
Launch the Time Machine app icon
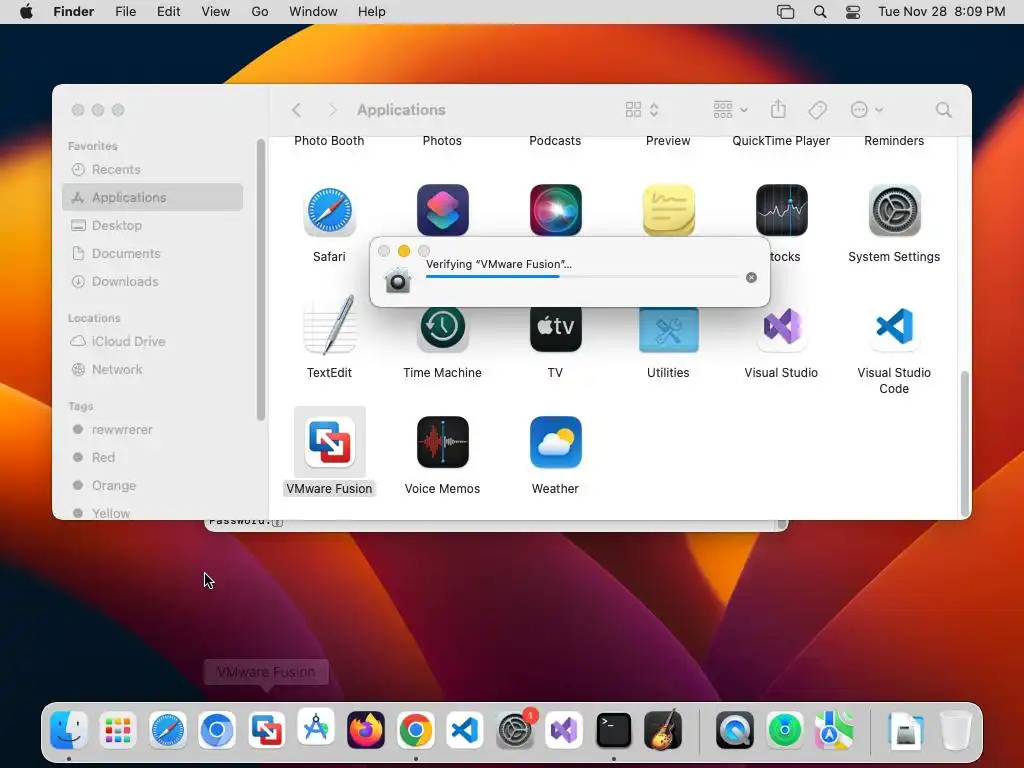[x=442, y=328]
